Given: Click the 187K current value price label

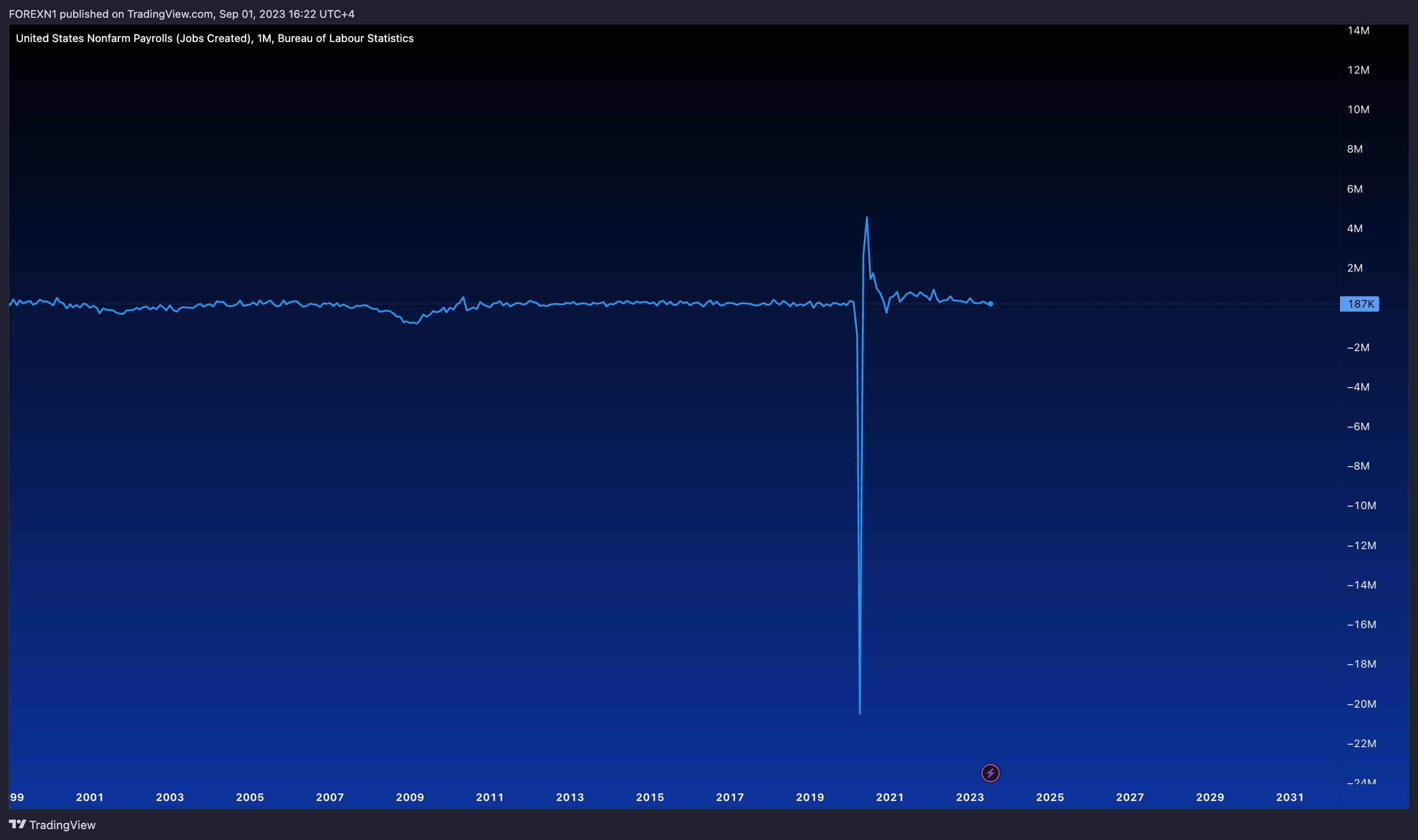Looking at the screenshot, I should tap(1359, 304).
